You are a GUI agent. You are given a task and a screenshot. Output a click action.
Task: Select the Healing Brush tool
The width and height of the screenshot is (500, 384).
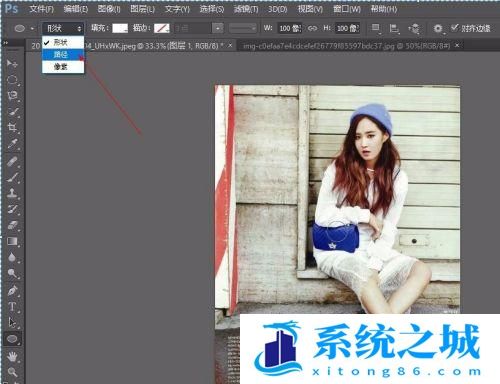(12, 162)
